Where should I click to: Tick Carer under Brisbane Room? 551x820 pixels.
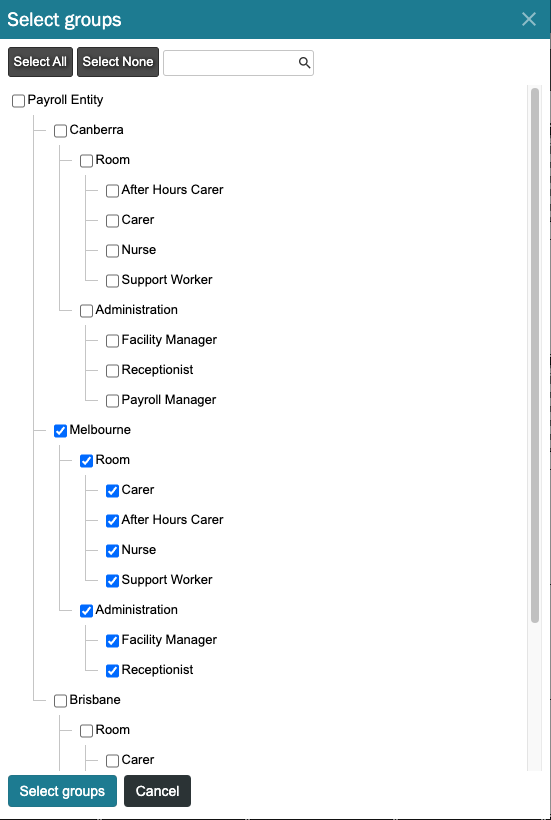click(x=112, y=761)
